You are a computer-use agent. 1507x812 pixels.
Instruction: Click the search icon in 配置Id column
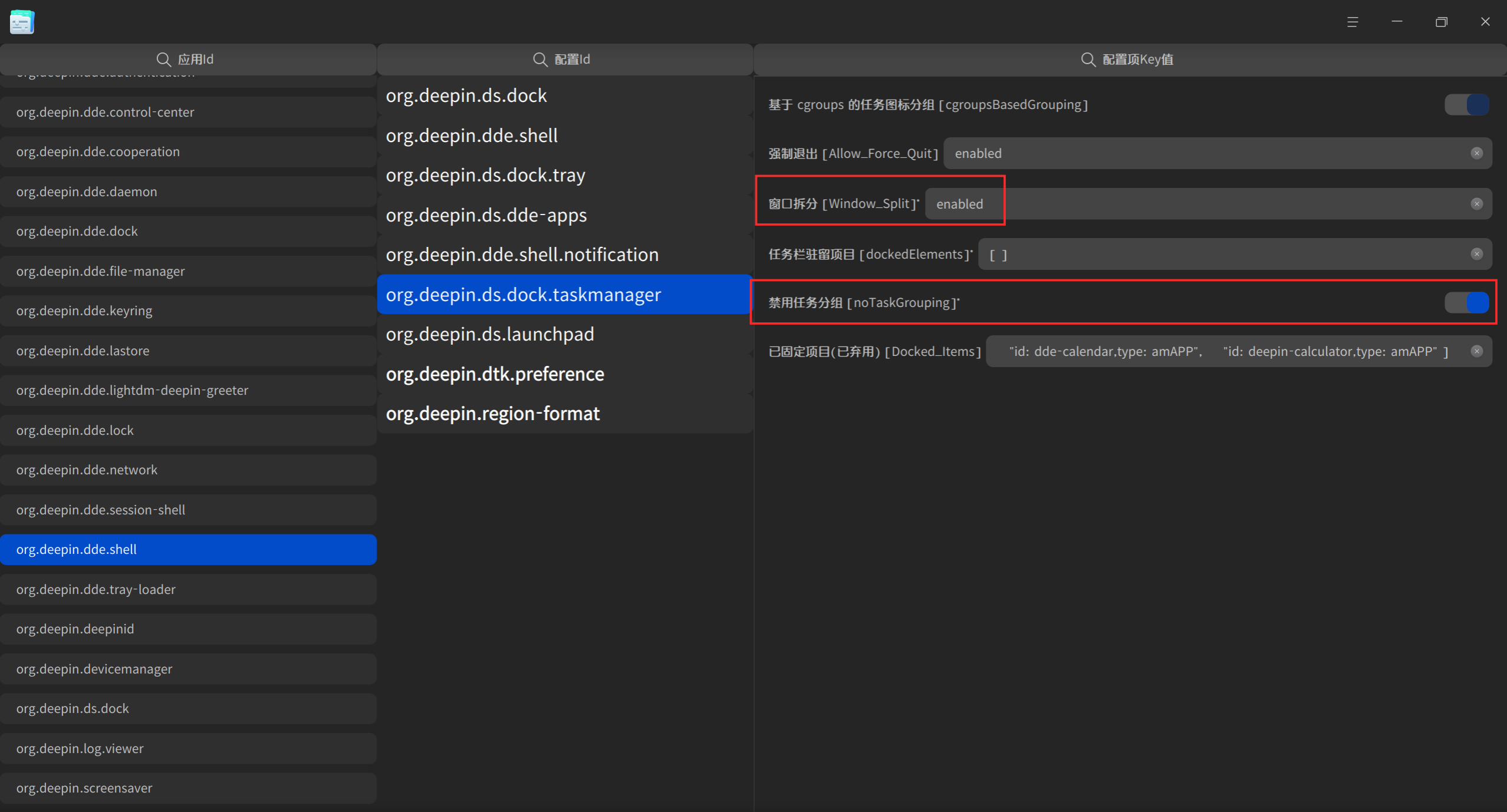[x=539, y=60]
